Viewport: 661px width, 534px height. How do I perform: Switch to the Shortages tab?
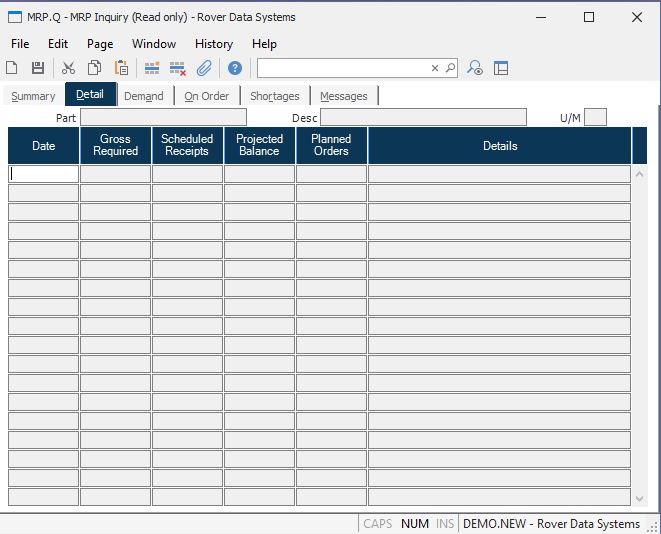click(274, 96)
